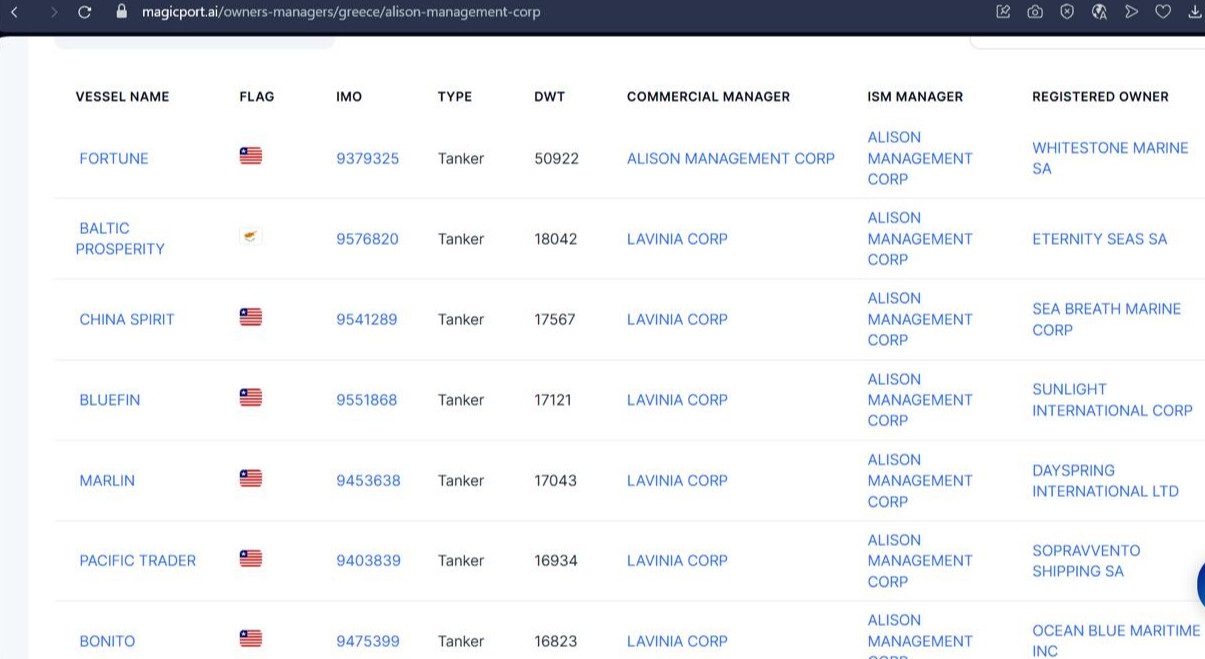This screenshot has height=659, width=1205.
Task: Open the BLUEFIN vessel link
Action: (110, 400)
